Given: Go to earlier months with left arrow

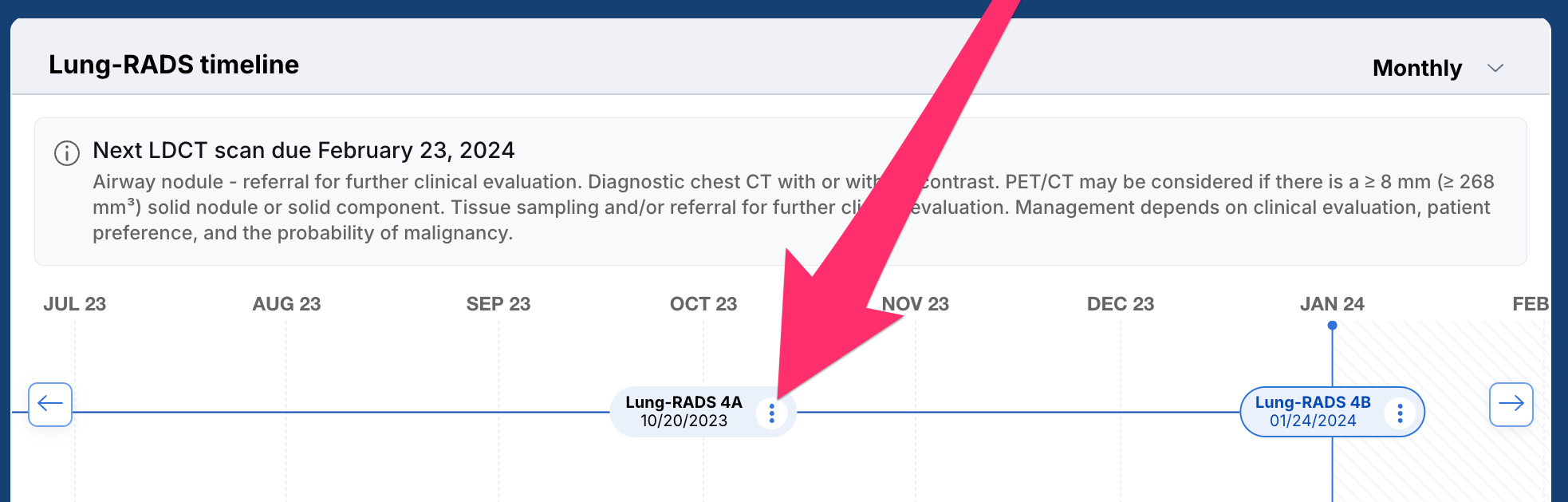Looking at the screenshot, I should point(50,404).
